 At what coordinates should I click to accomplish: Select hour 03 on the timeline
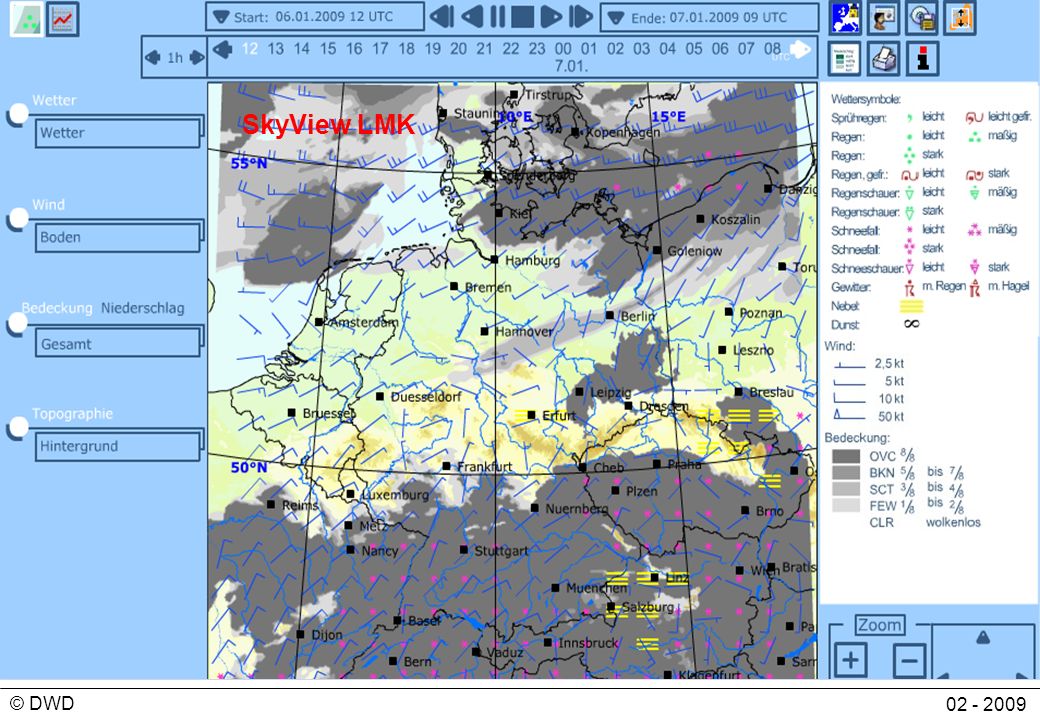(641, 48)
